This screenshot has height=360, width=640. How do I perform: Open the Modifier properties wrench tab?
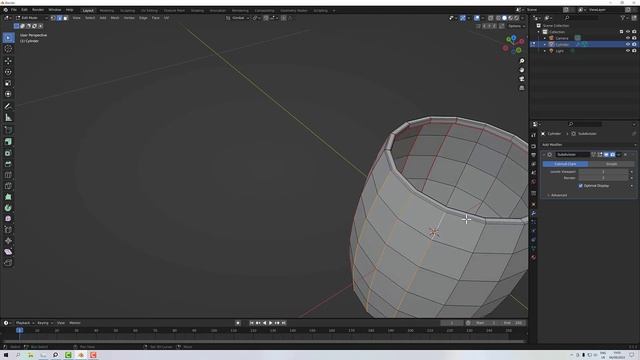tap(533, 213)
